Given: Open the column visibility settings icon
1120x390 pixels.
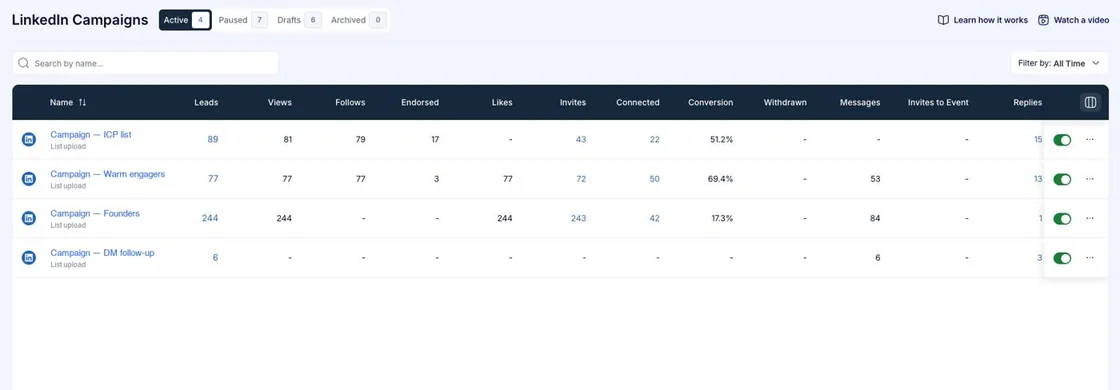Looking at the screenshot, I should coord(1090,103).
